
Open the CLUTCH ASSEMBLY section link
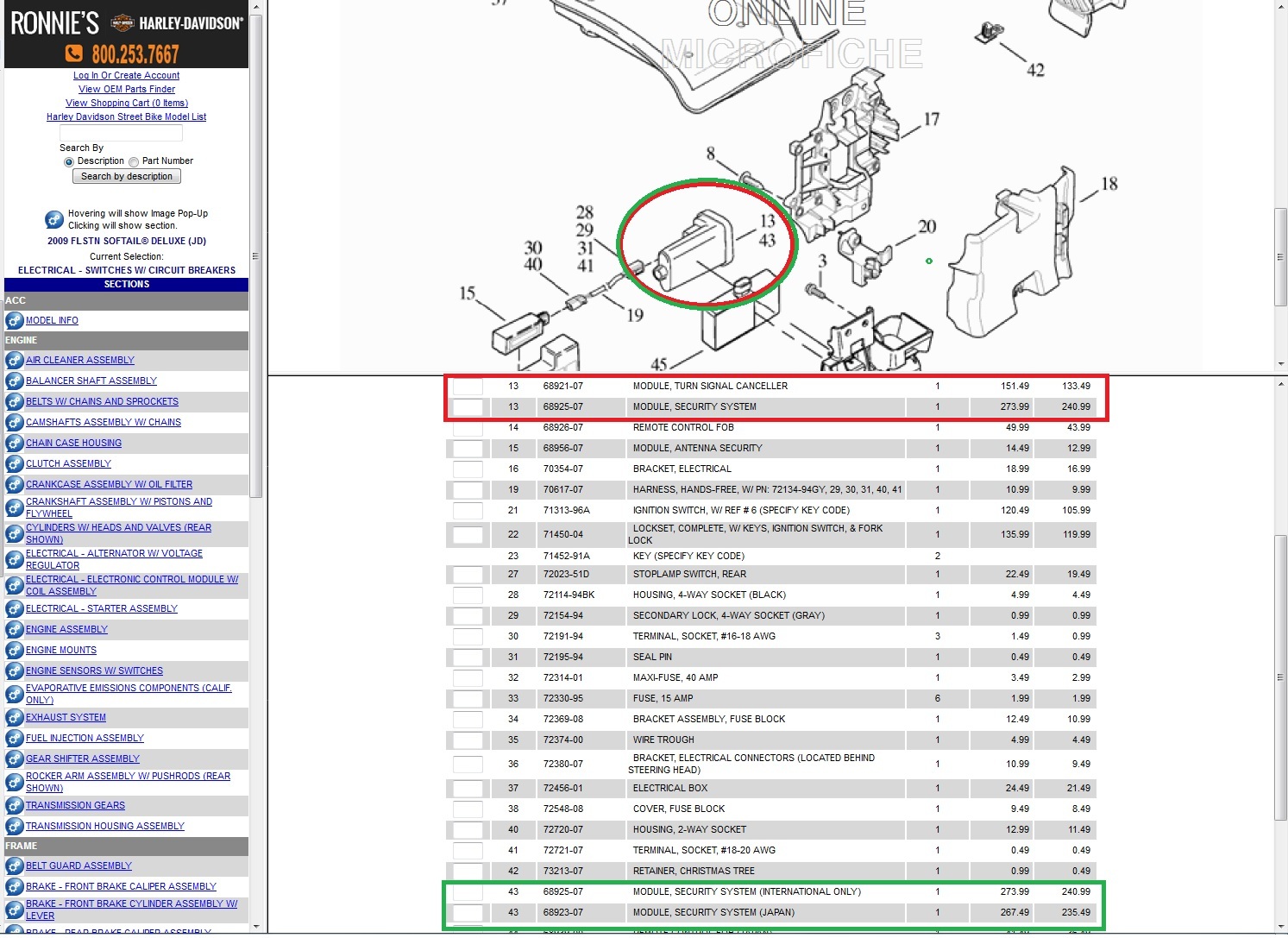68,463
